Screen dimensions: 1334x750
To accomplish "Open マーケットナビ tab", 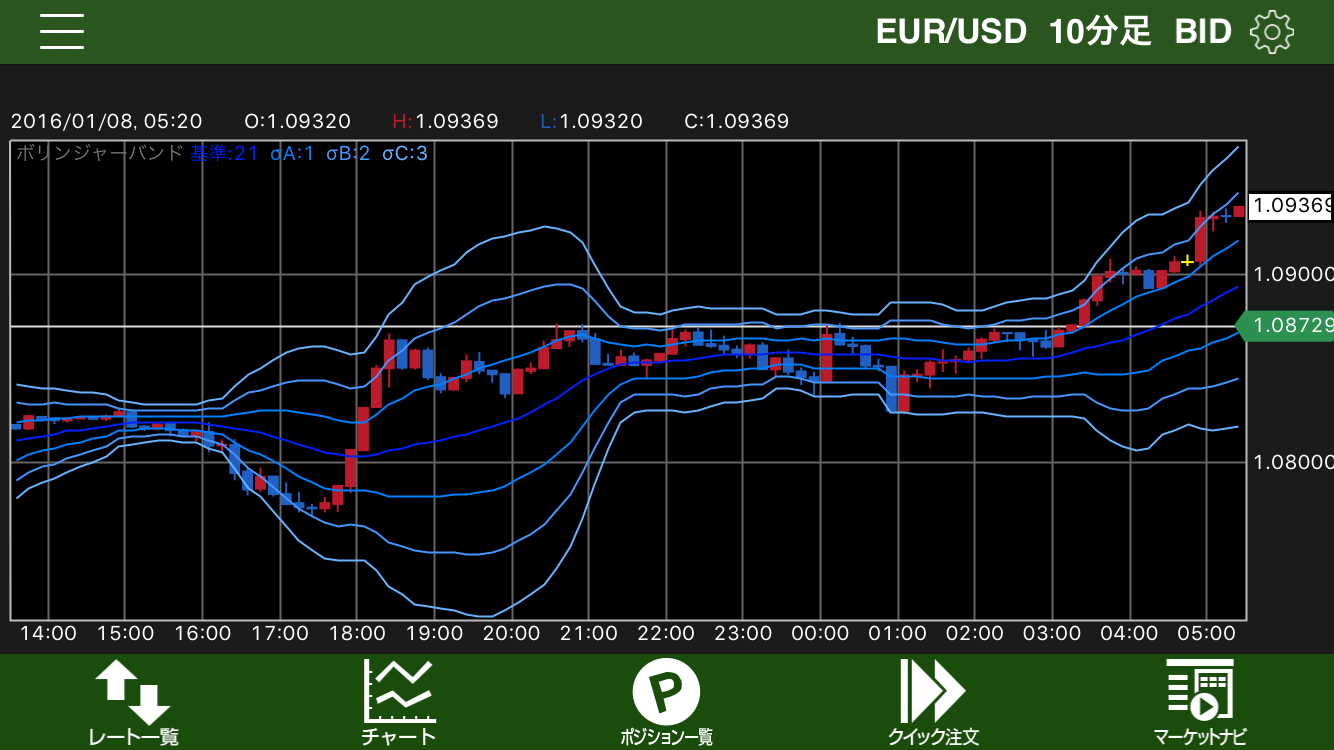I will click(1199, 737).
